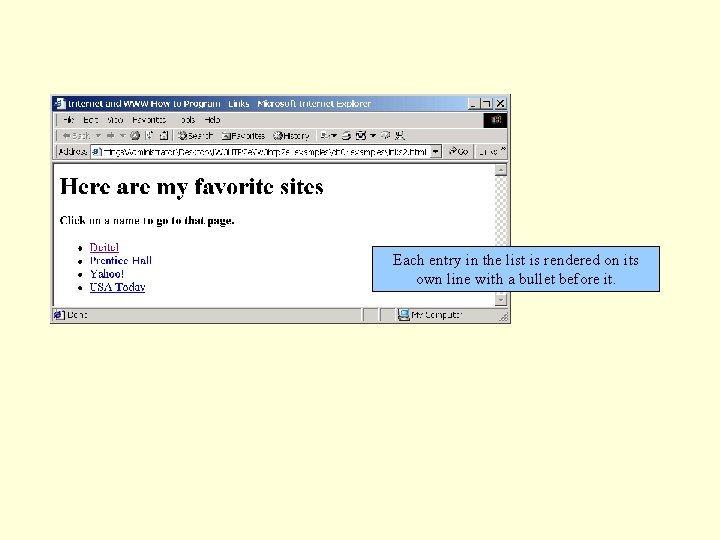Image resolution: width=720 pixels, height=540 pixels.
Task: Open the Search toolbar button
Action: pyautogui.click(x=196, y=135)
